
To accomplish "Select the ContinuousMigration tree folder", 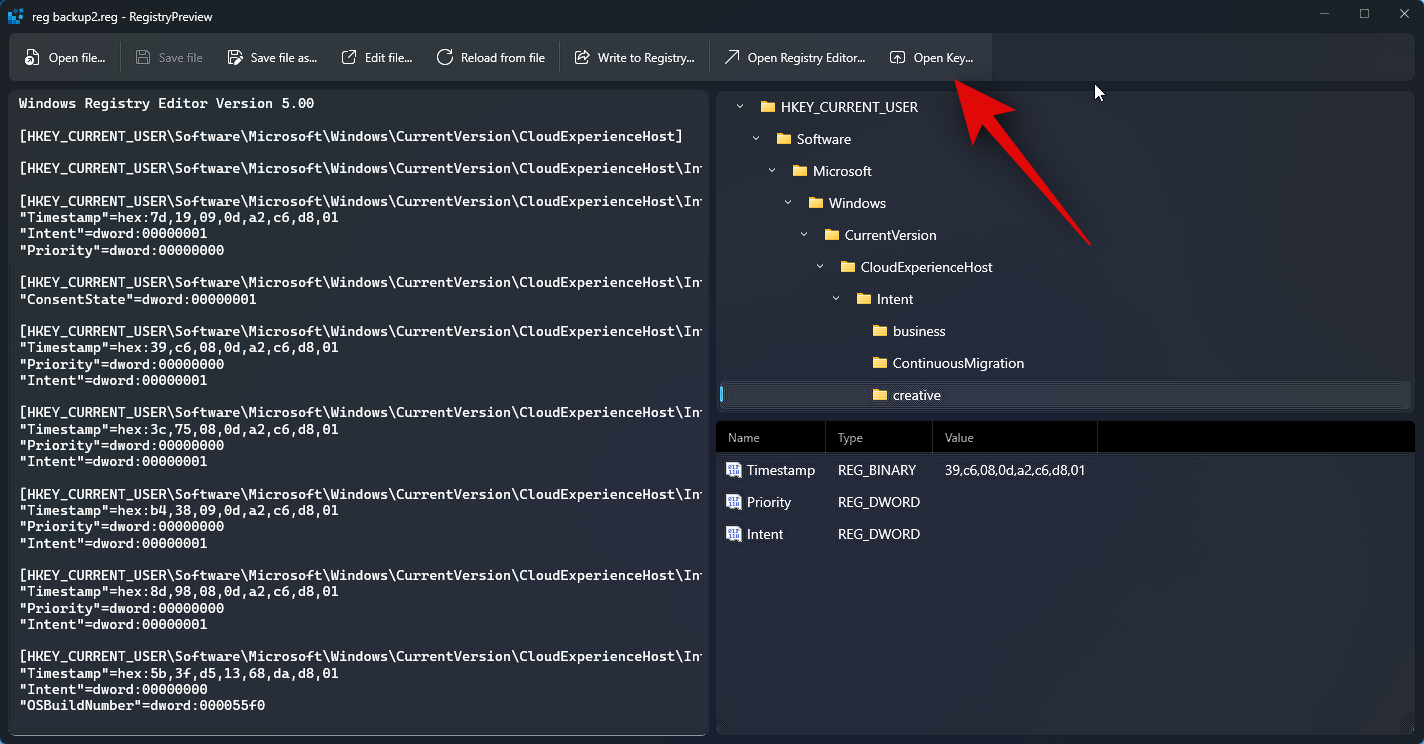I will [x=957, y=363].
